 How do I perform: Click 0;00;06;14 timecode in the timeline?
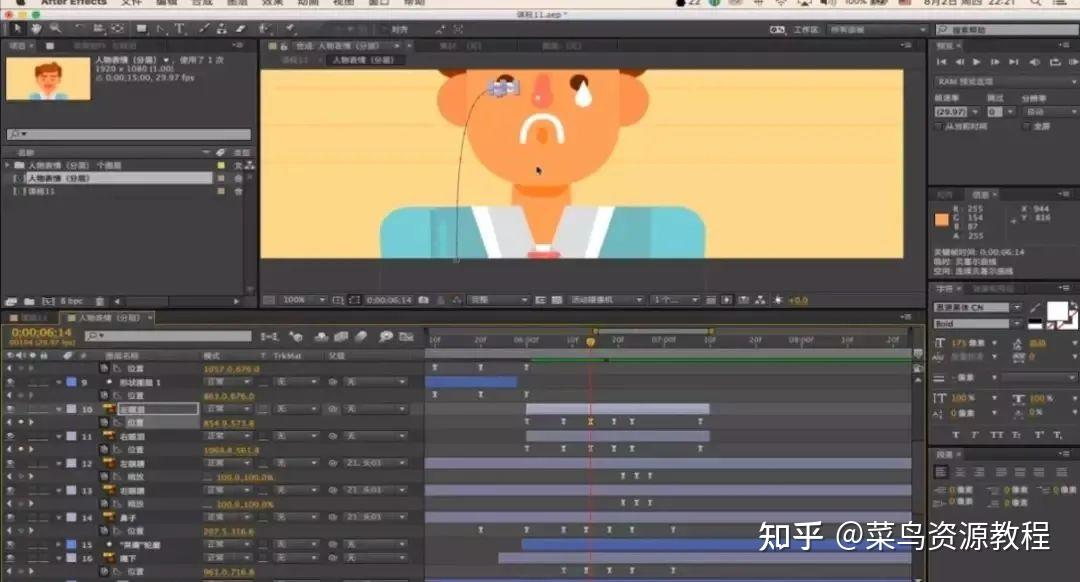(x=41, y=333)
